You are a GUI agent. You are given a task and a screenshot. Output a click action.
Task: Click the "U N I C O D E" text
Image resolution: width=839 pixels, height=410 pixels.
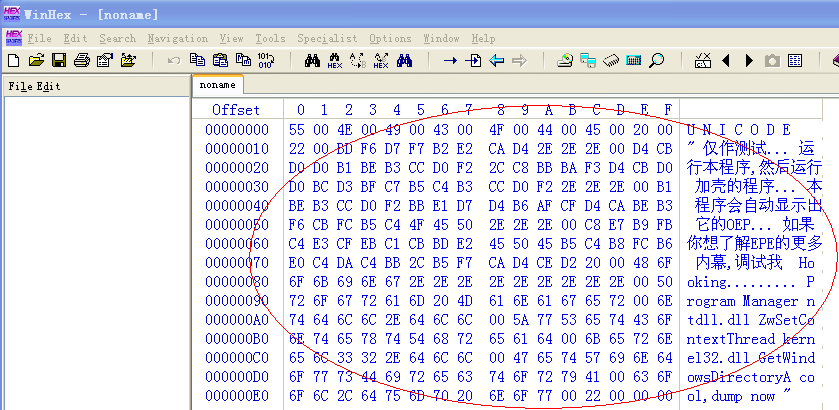(x=738, y=130)
